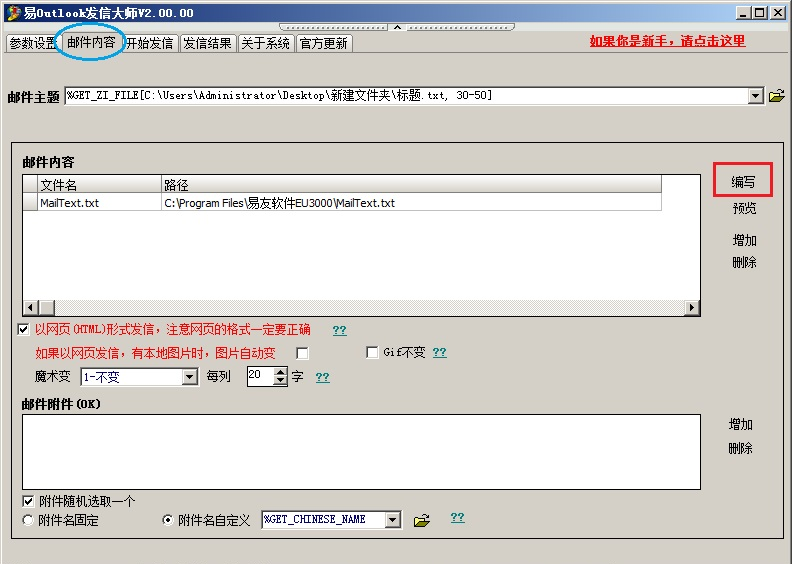Click inside the 邮件附件 attachment list box

(x=361, y=452)
